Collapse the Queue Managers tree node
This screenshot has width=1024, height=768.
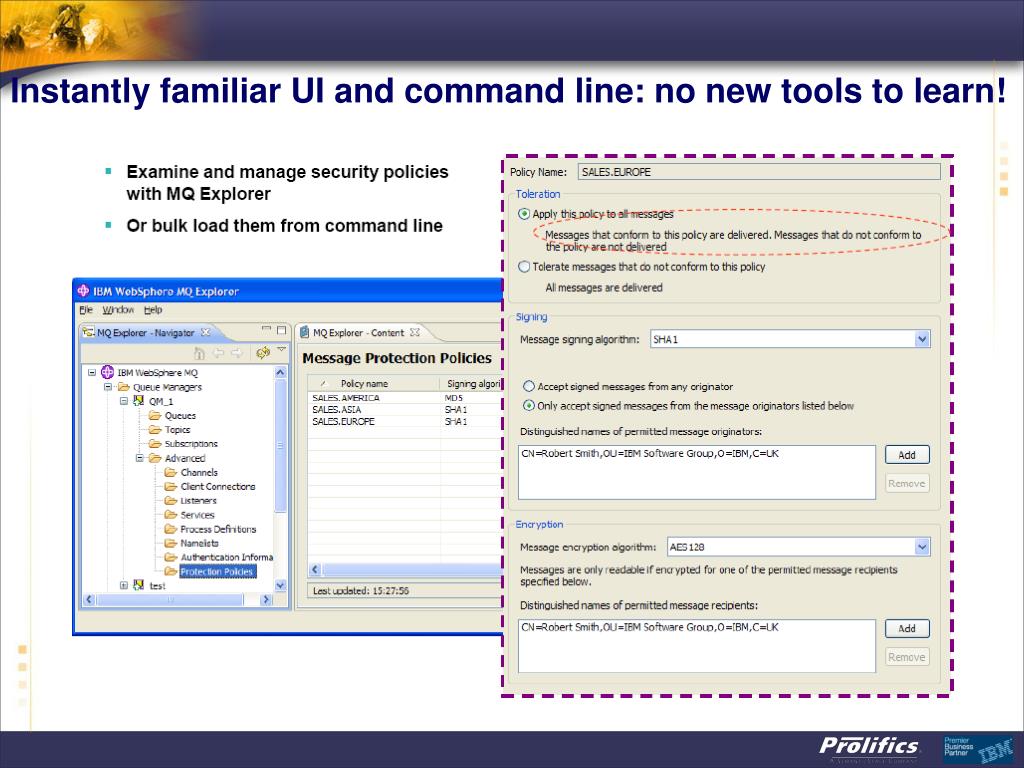108,387
